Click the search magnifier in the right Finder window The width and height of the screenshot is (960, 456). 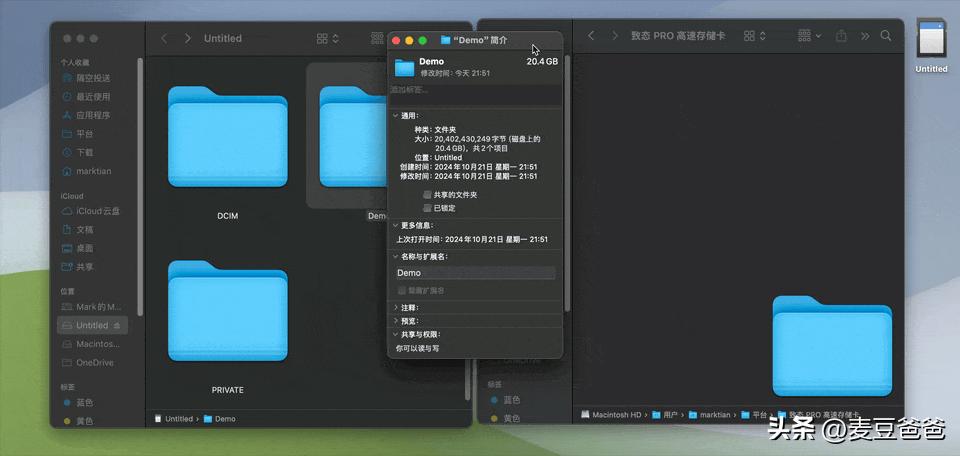(x=885, y=36)
